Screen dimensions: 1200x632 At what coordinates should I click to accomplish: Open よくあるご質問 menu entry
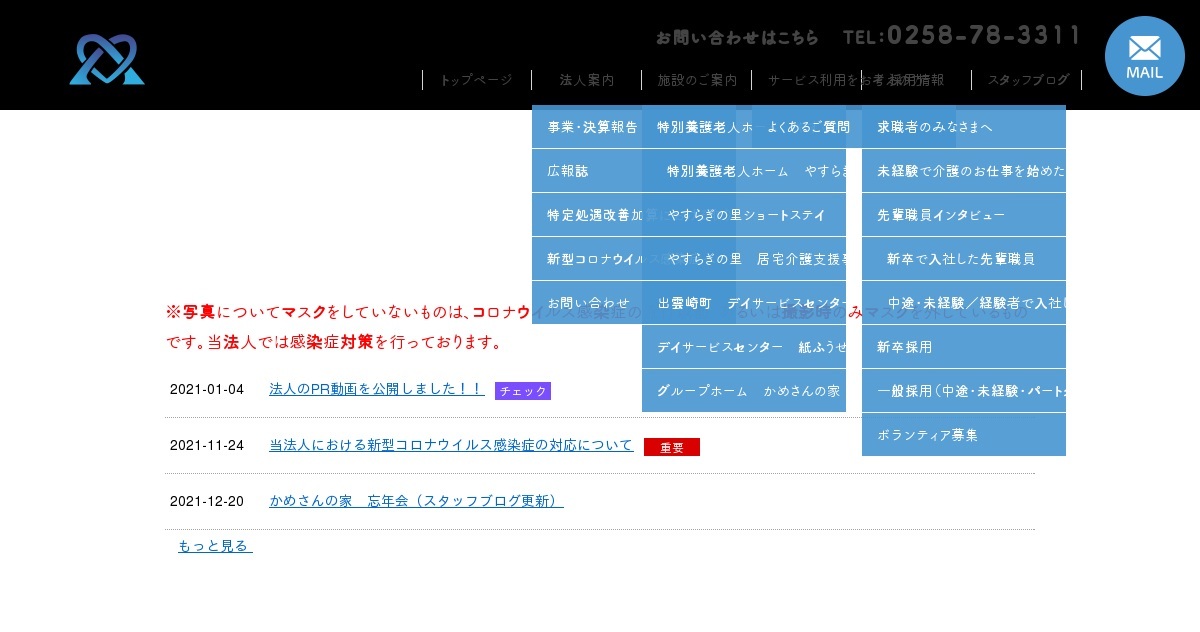(x=807, y=127)
